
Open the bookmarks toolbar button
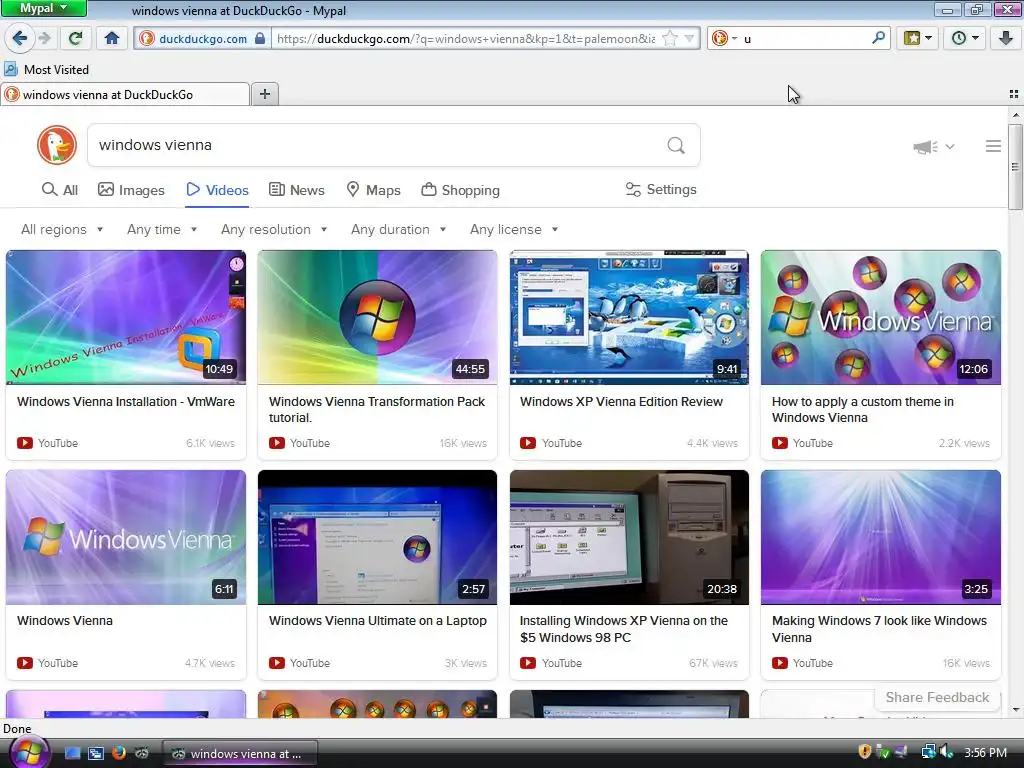pyautogui.click(x=918, y=38)
